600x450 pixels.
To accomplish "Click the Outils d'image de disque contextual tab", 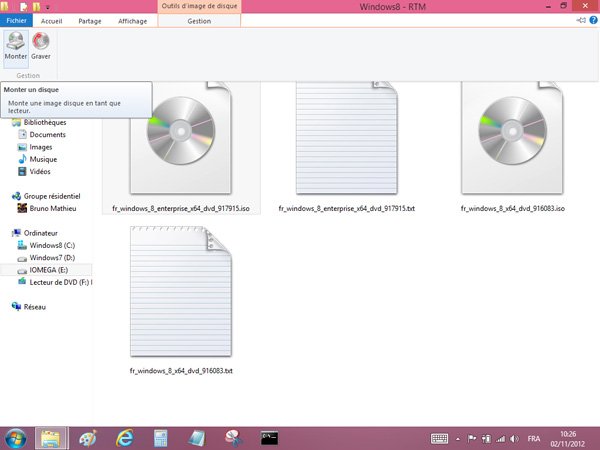I will point(199,6).
